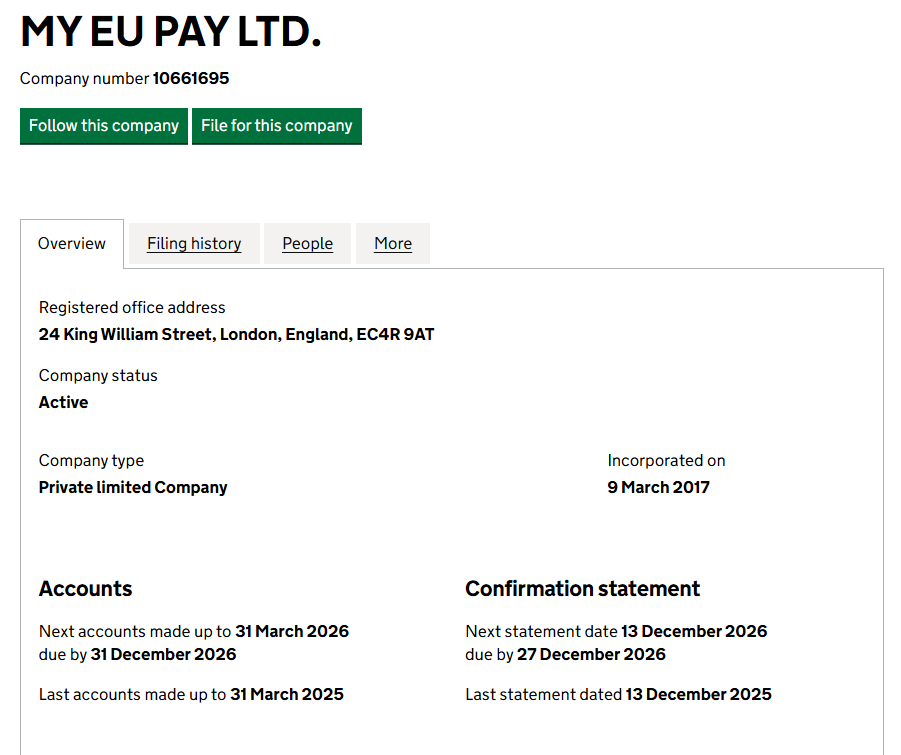
Task: Switch to the Overview tab
Action: coord(72,244)
